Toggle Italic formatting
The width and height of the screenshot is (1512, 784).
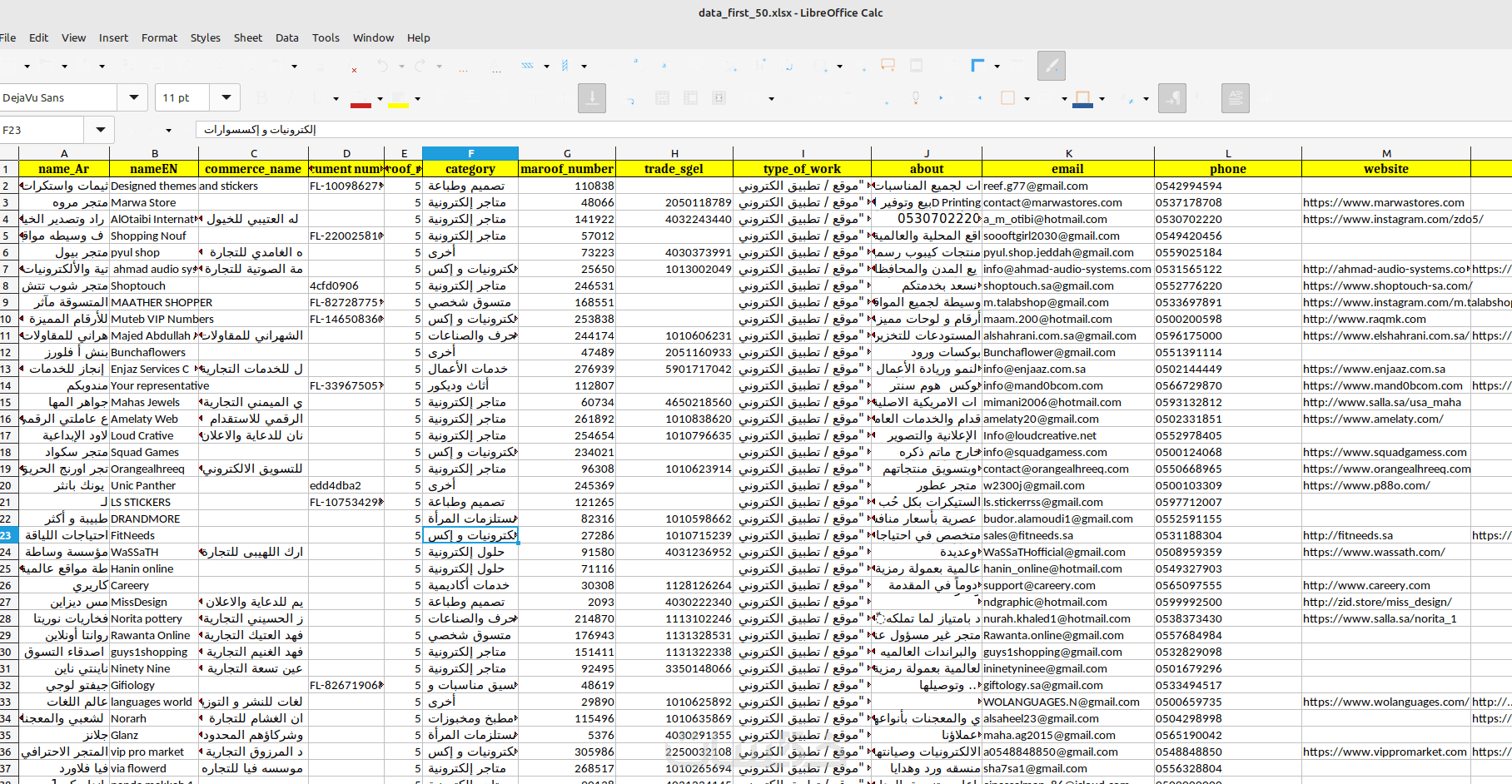point(291,98)
